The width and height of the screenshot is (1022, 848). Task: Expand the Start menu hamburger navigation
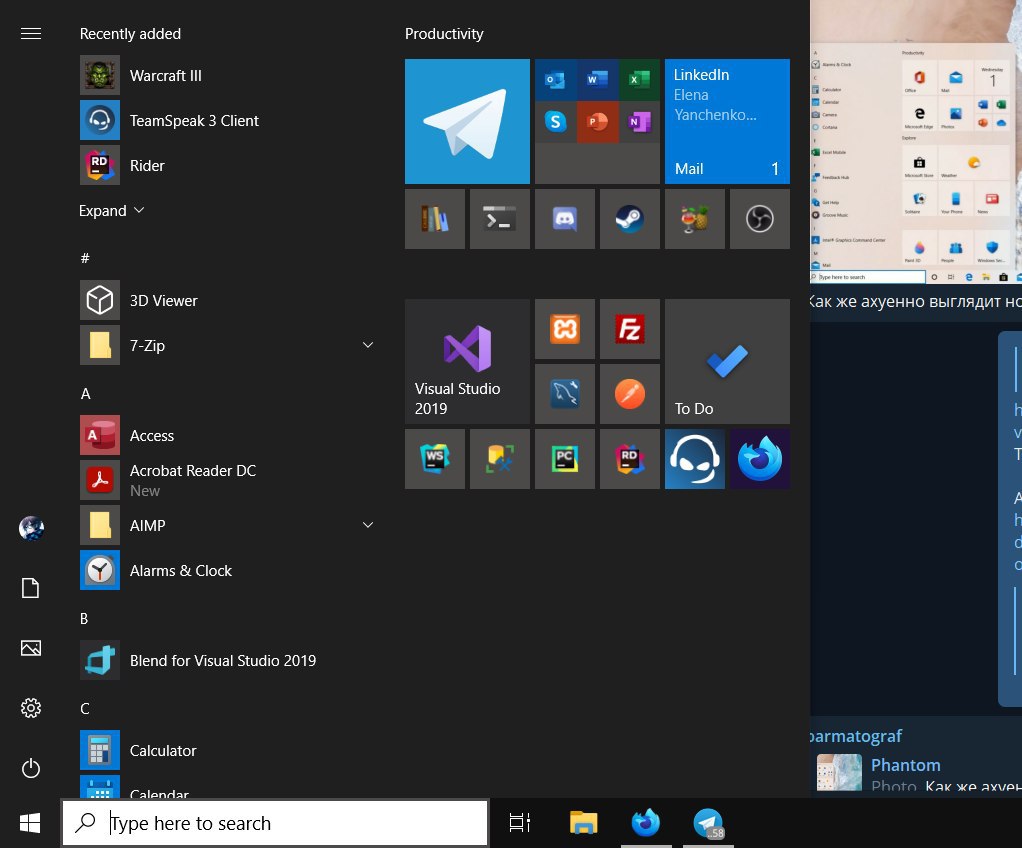(31, 33)
